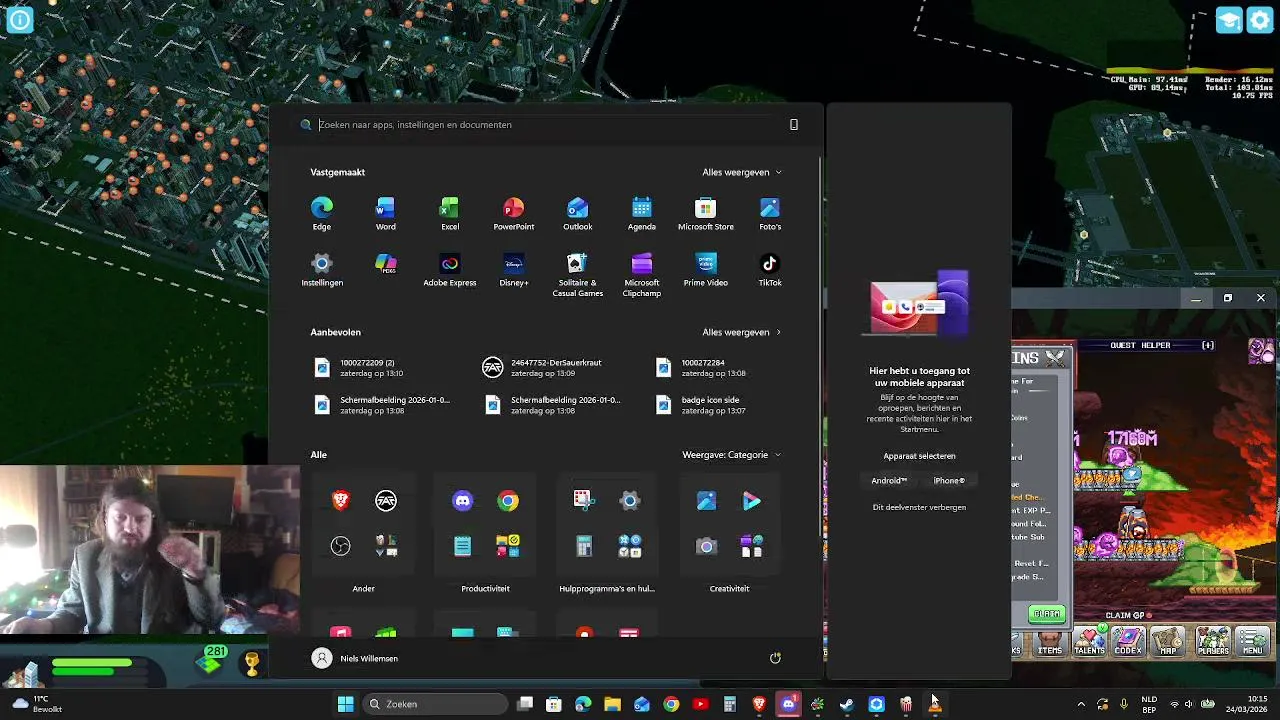The width and height of the screenshot is (1280, 720).
Task: Open the game Menu tab
Action: [x=1253, y=642]
